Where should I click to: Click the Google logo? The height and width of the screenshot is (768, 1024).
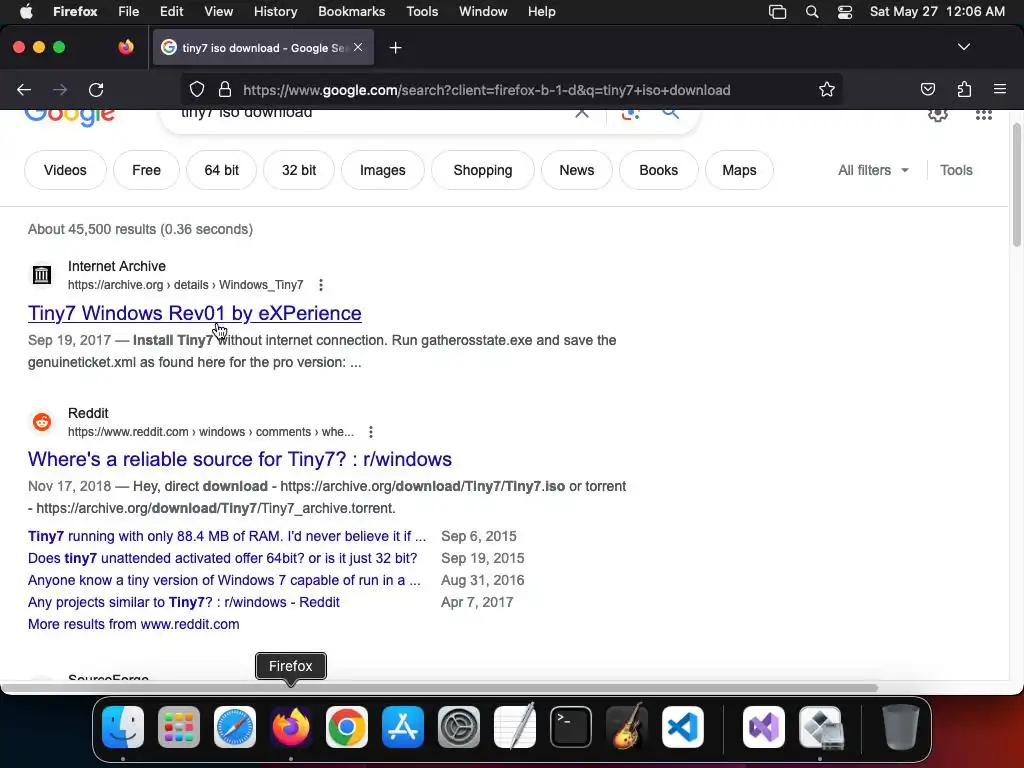pos(69,118)
